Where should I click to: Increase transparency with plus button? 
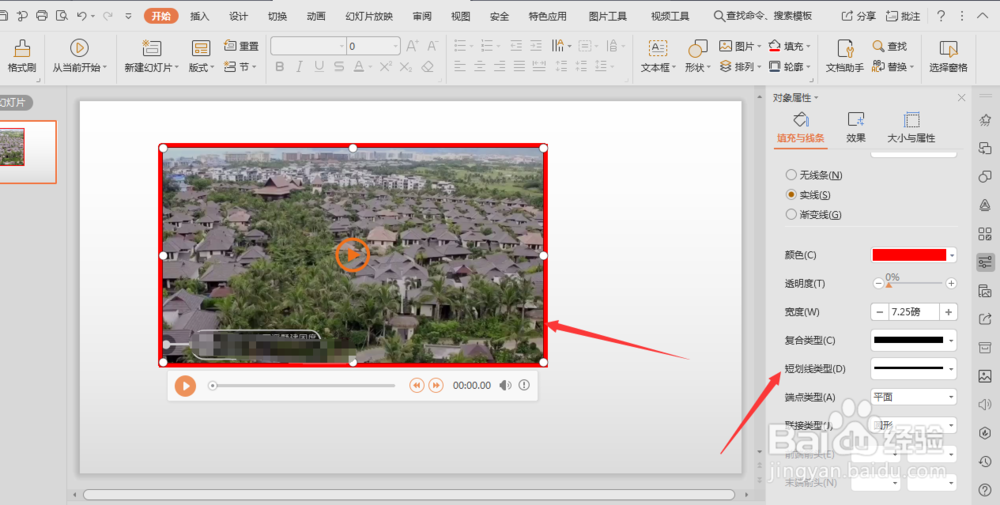(x=951, y=283)
